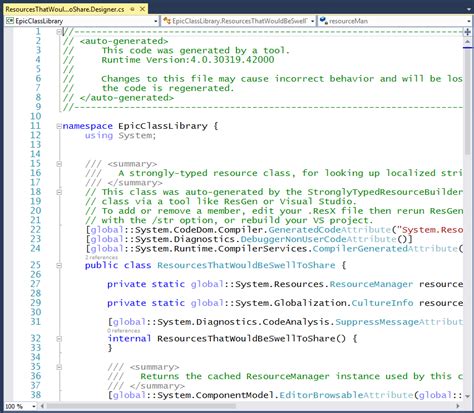This screenshot has width=474, height=413.
Task: Click 'SuppressMessageAttribute' on line 31
Action: [x=399, y=322]
